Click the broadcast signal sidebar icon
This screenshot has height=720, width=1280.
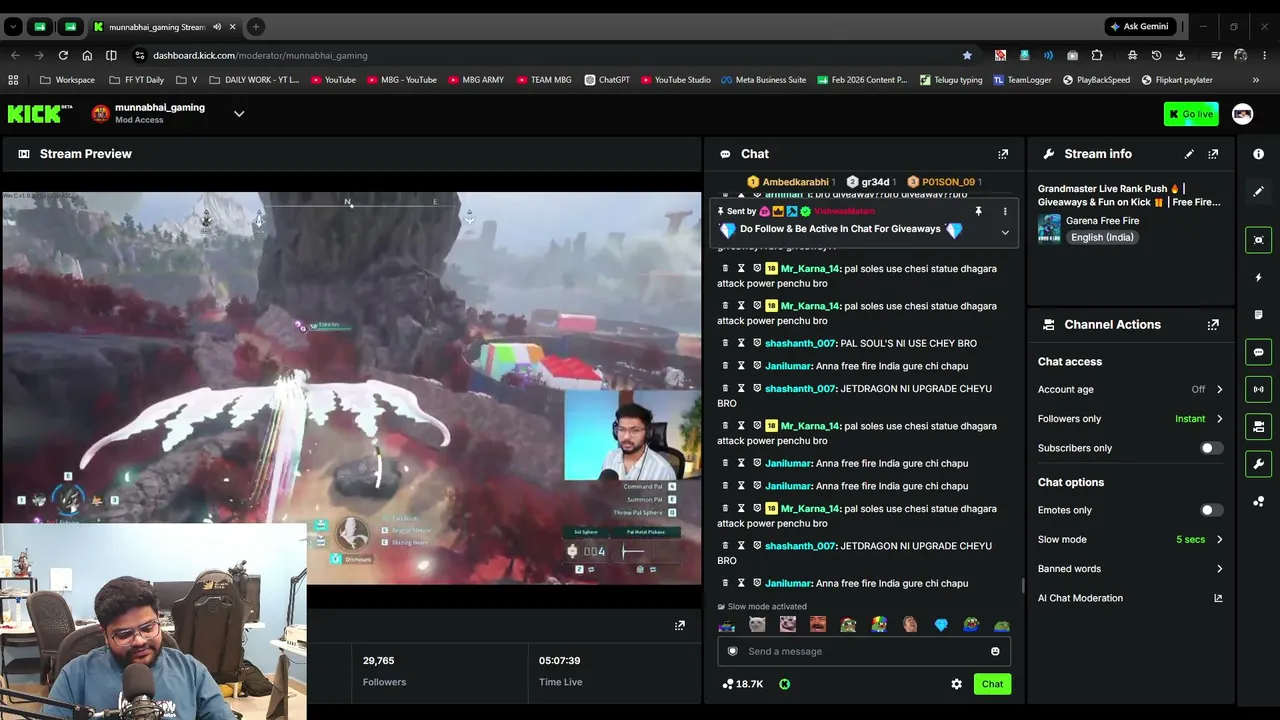click(1258, 389)
